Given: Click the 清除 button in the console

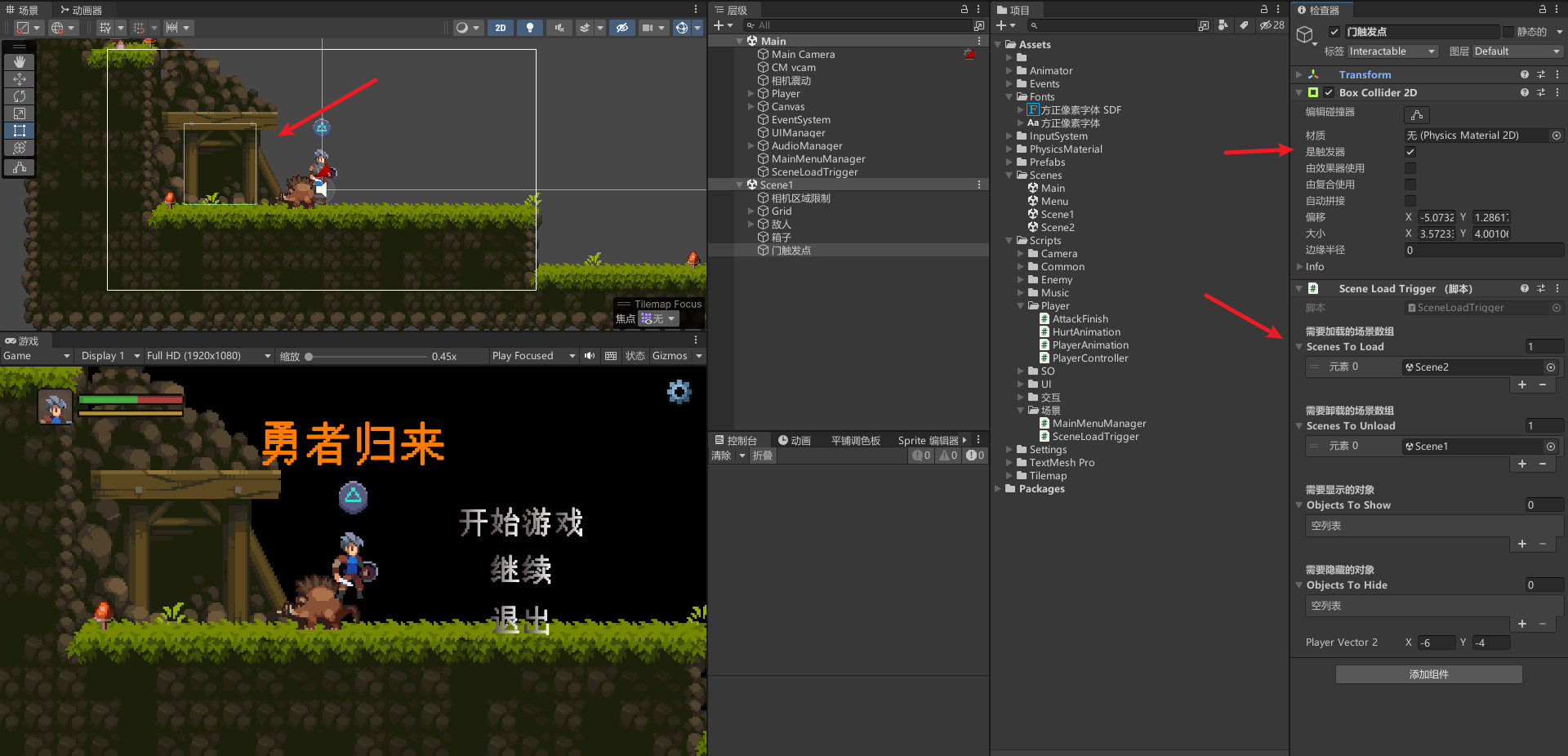Looking at the screenshot, I should click(722, 456).
